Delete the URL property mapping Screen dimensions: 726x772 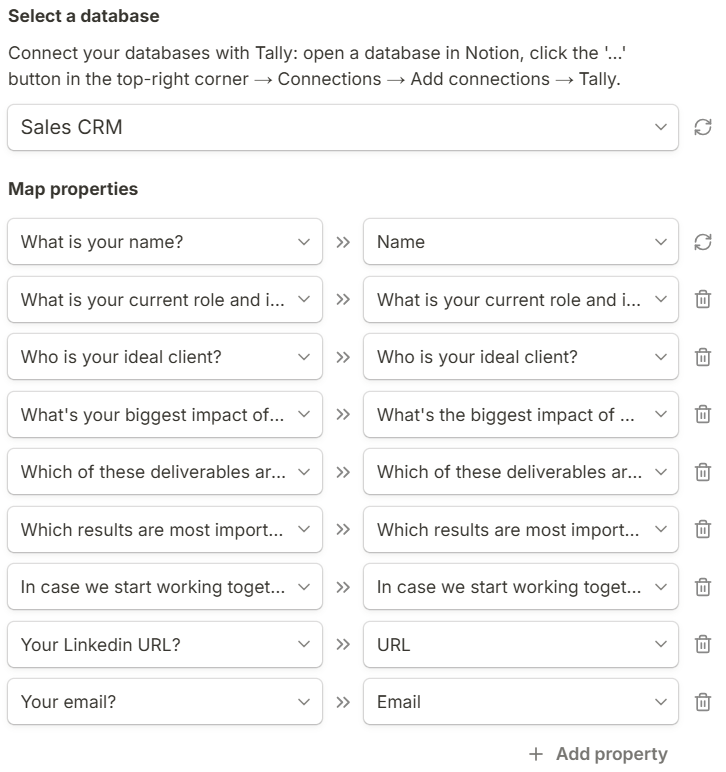(x=703, y=644)
